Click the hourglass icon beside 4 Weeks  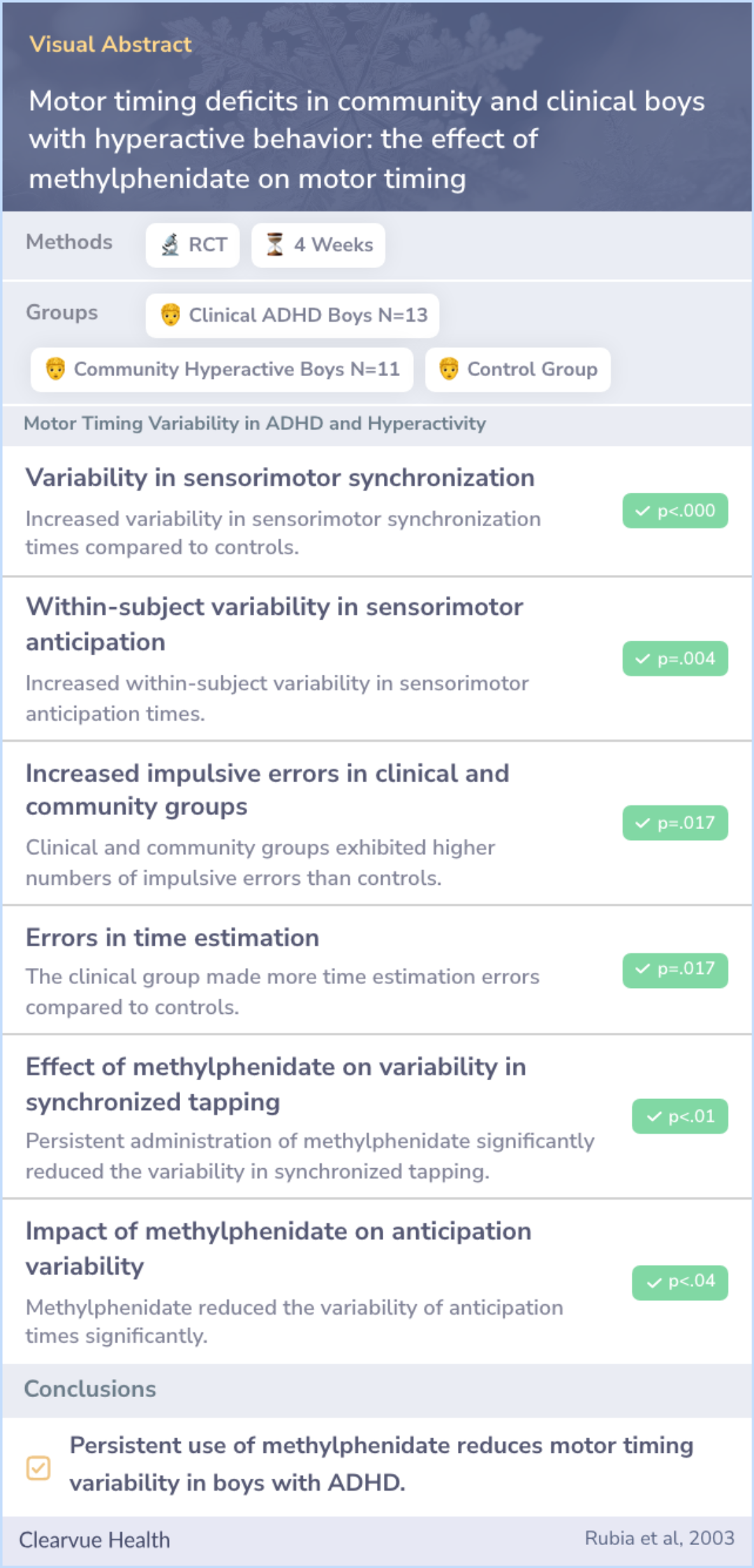[x=275, y=245]
